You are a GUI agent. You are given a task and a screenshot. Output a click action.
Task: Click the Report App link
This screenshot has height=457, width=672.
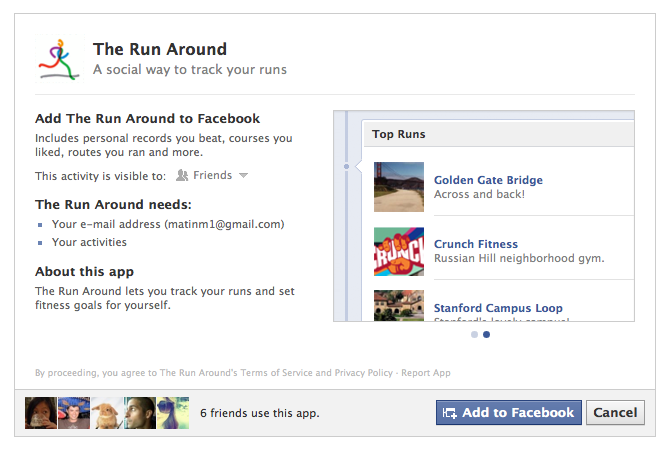pyautogui.click(x=426, y=373)
